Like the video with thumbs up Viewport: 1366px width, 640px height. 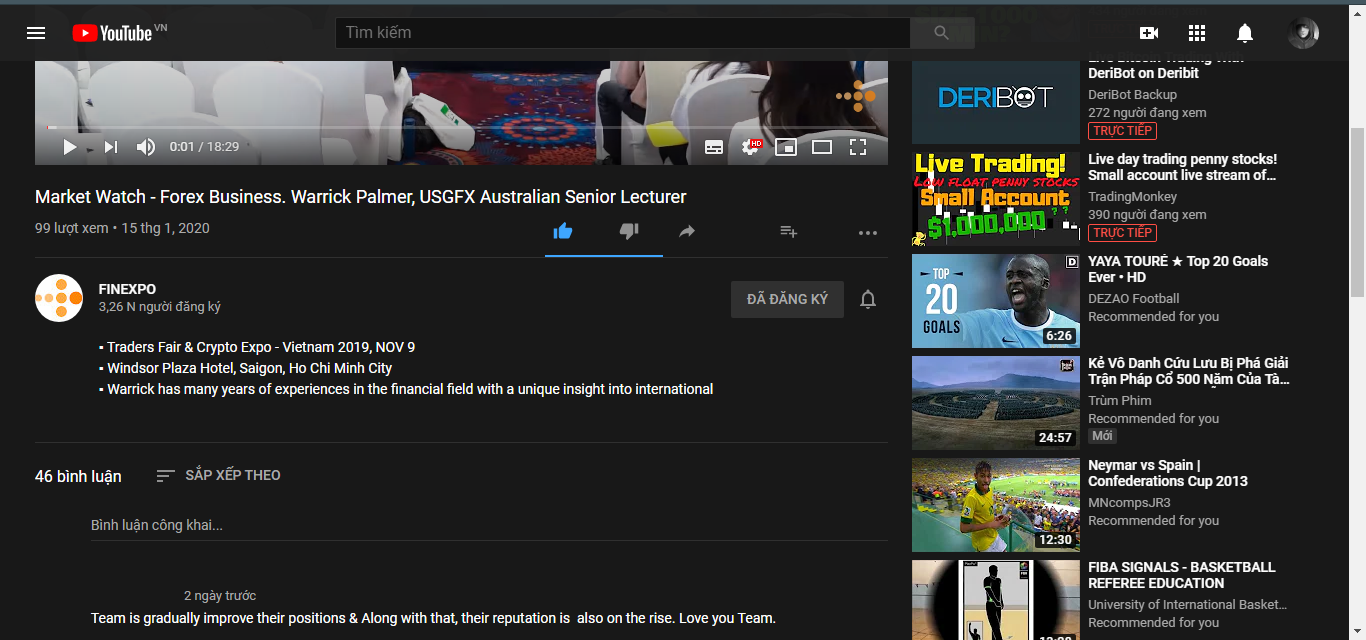click(x=563, y=232)
